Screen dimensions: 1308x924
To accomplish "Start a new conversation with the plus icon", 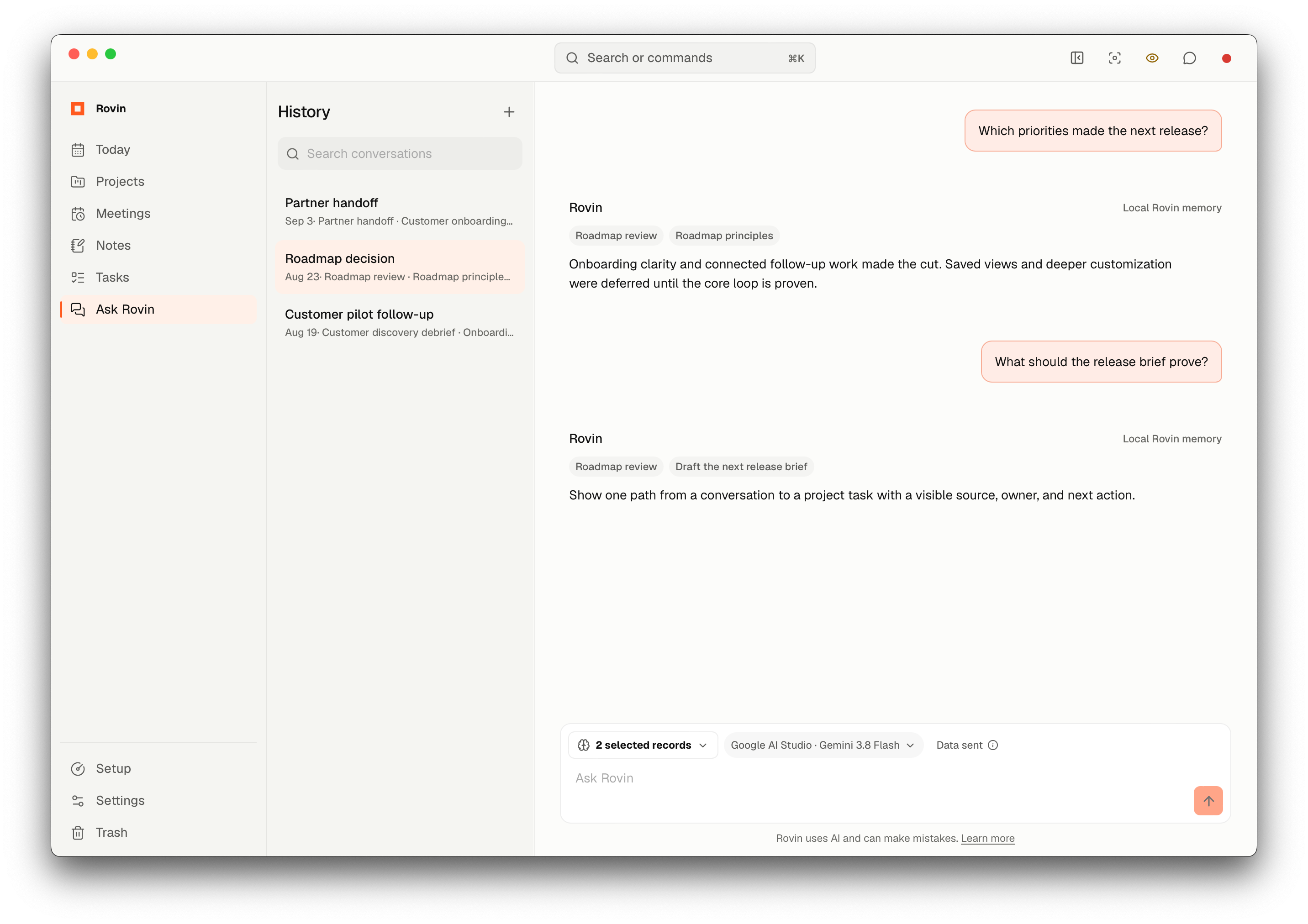I will 509,112.
